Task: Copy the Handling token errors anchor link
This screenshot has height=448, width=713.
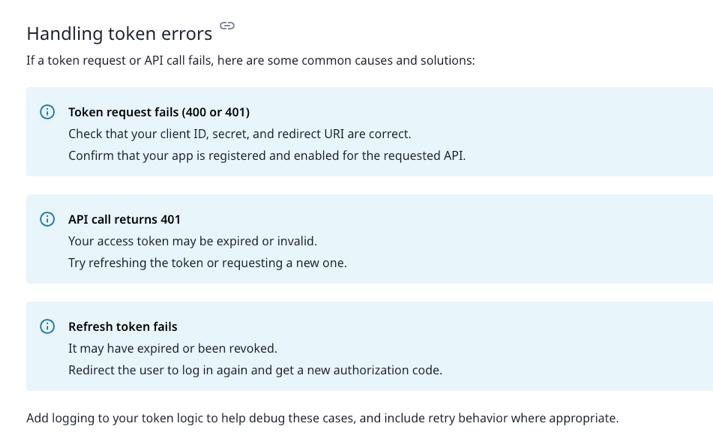Action: pos(227,26)
